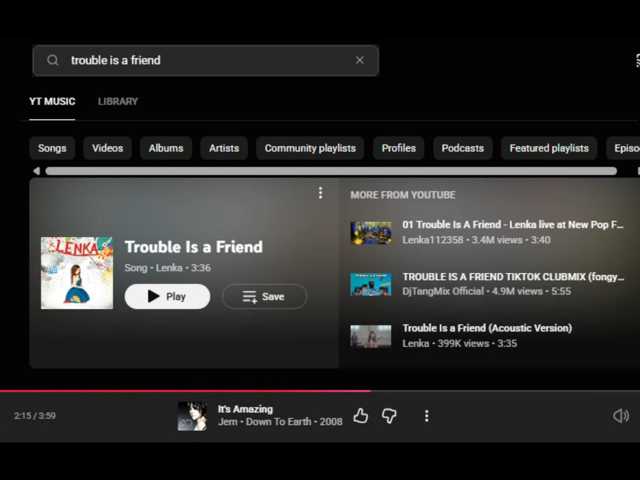Switch to the LIBRARY tab
Screen dimensions: 640x480
coord(118,102)
